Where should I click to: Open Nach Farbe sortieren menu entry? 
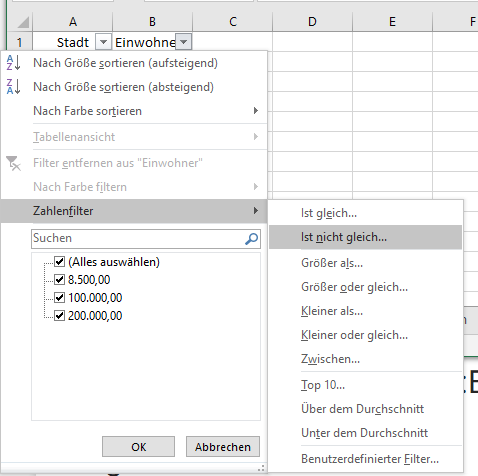134,111
